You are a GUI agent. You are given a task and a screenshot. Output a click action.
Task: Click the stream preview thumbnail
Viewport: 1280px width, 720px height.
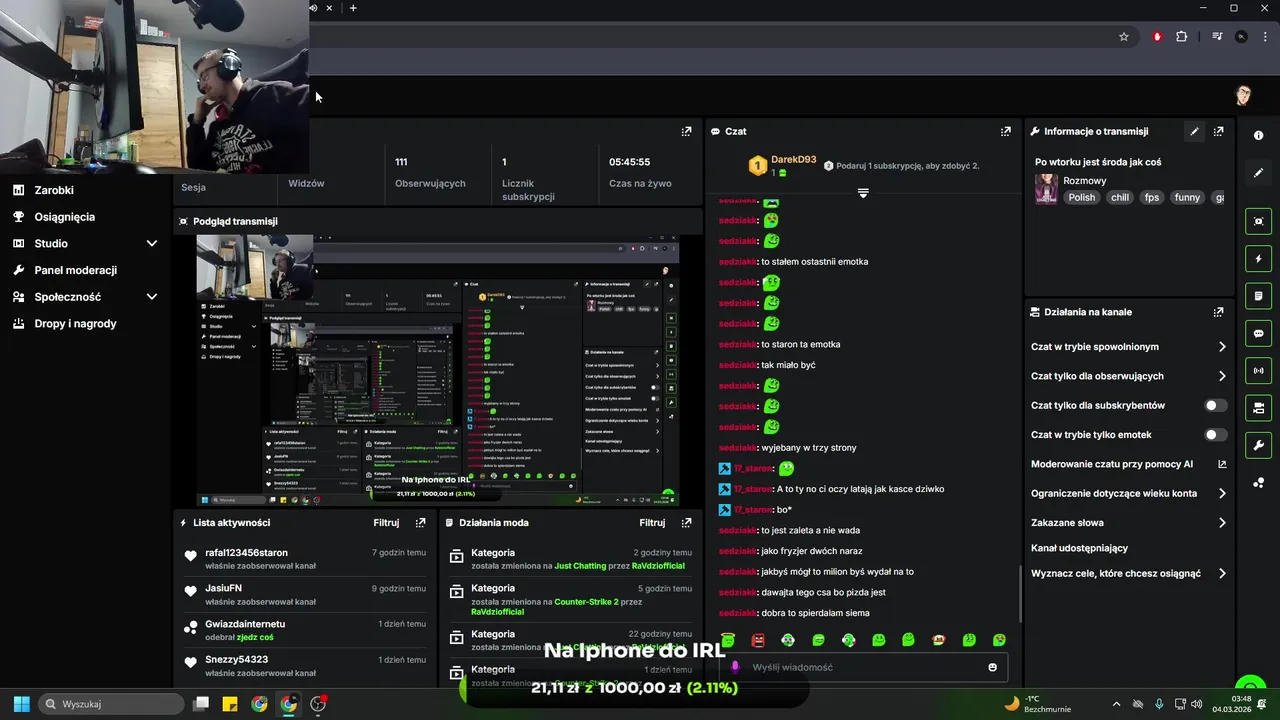point(438,371)
